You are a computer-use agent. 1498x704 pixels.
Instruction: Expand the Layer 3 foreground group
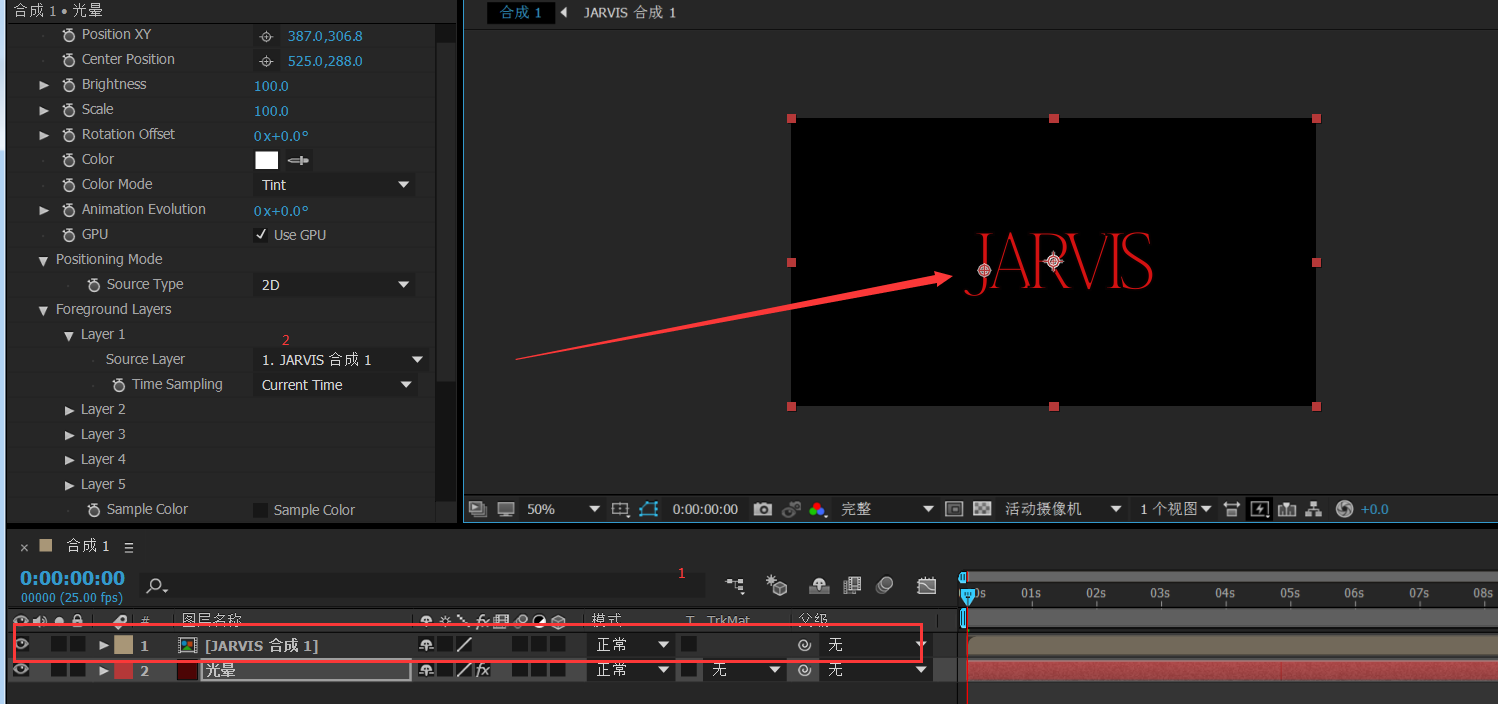[x=69, y=435]
